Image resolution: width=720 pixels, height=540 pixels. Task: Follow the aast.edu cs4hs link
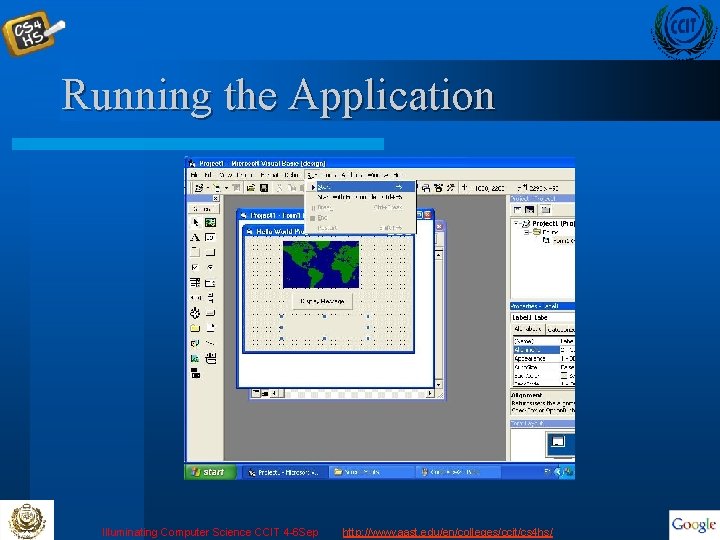[448, 532]
